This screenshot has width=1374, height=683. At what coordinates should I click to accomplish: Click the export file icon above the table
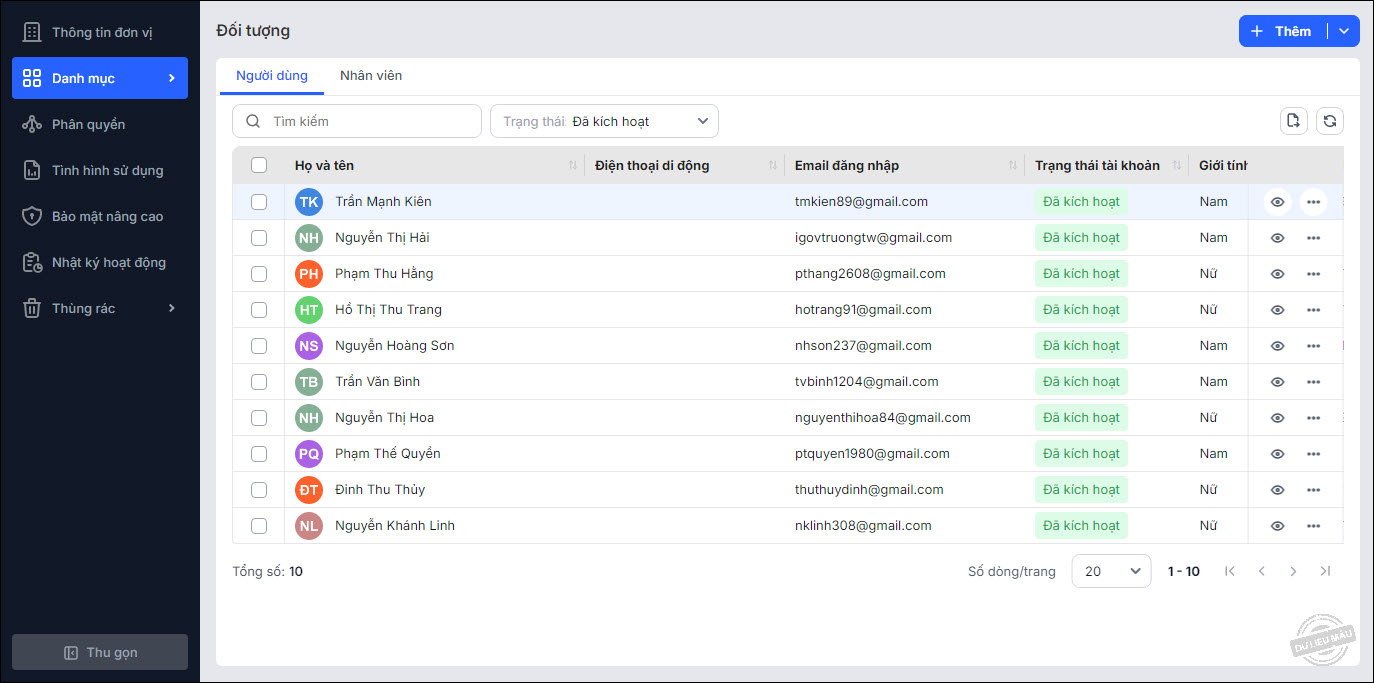coord(1293,121)
